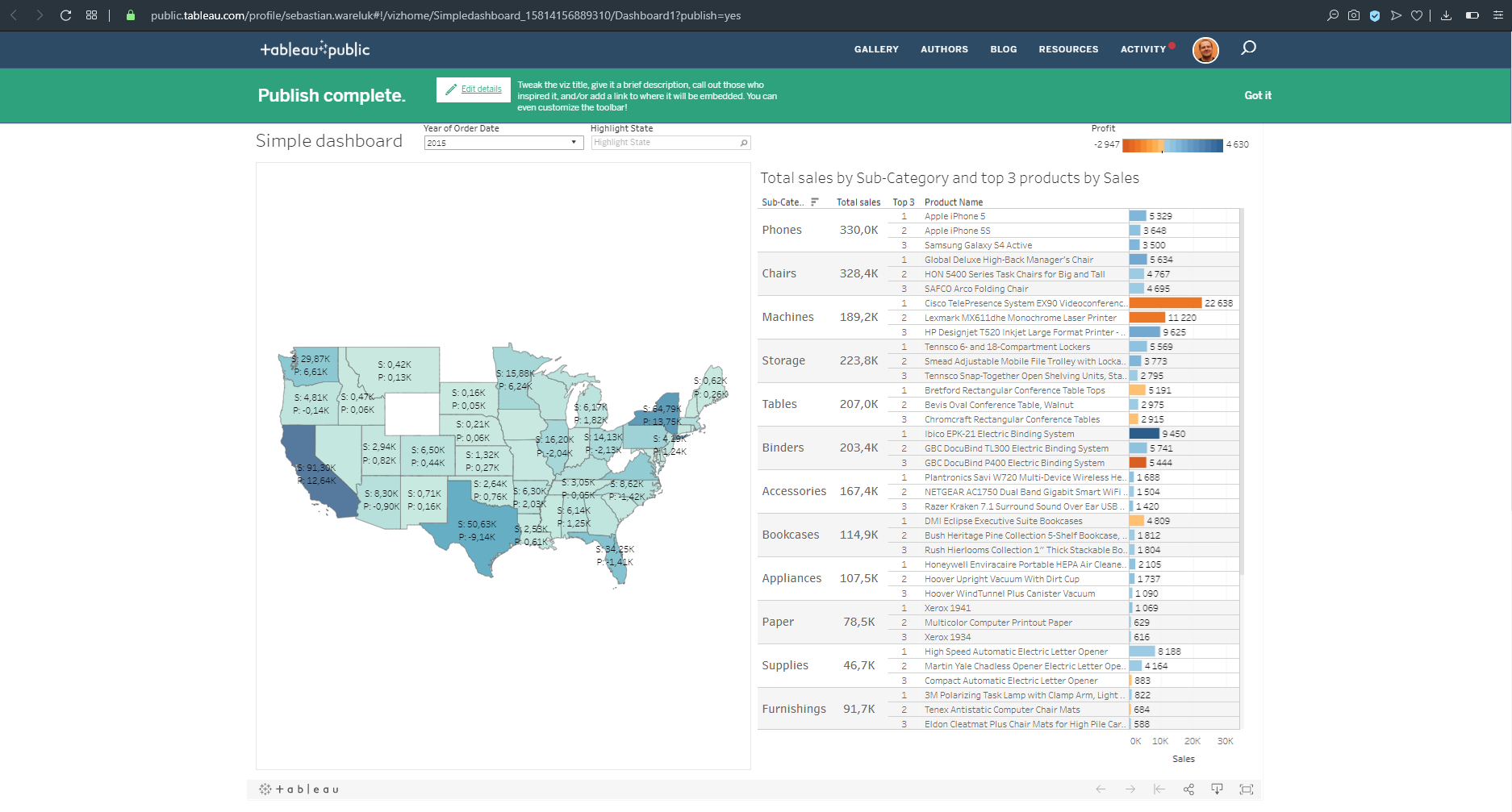Open the Authors menu item
1512x812 pixels.
[x=944, y=49]
